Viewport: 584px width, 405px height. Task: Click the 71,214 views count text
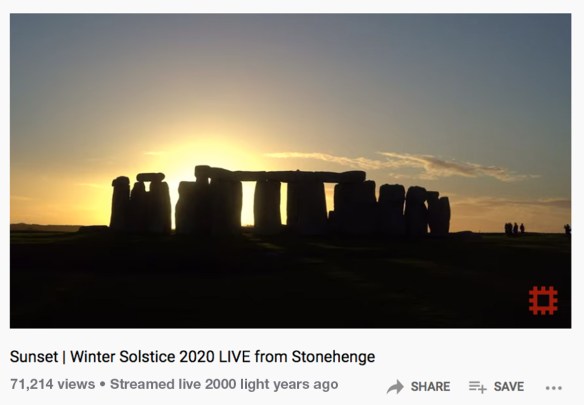53,384
